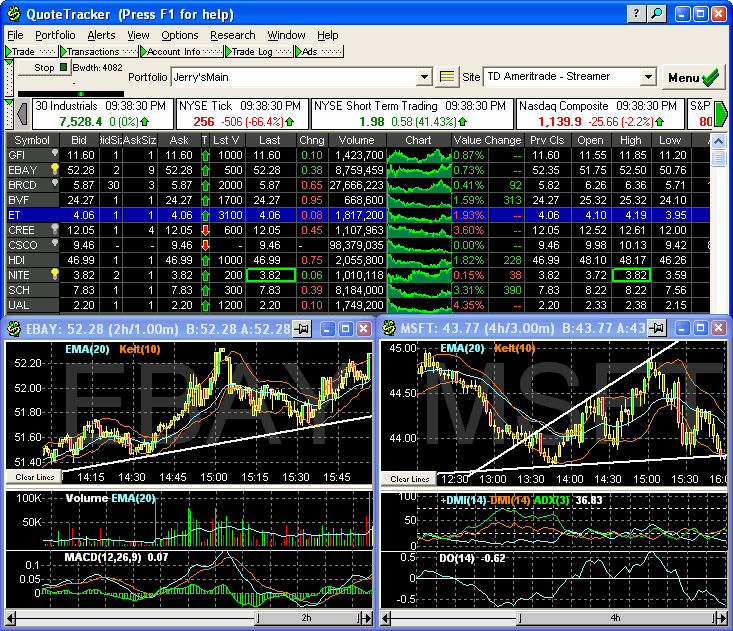Pin the MSFT chart window
This screenshot has width=733, height=631.
coord(657,329)
